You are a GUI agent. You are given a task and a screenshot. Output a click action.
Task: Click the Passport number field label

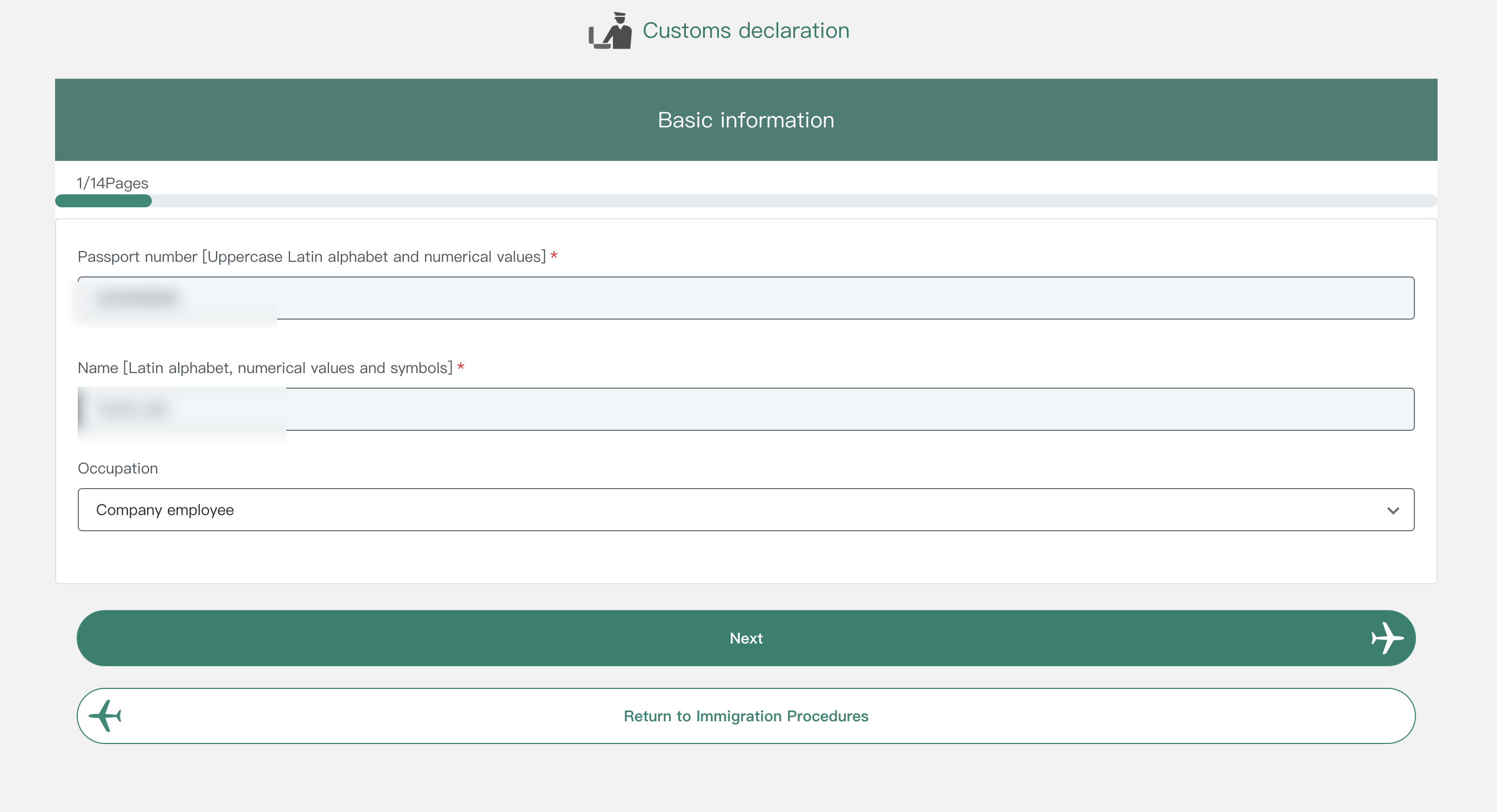[x=312, y=257]
